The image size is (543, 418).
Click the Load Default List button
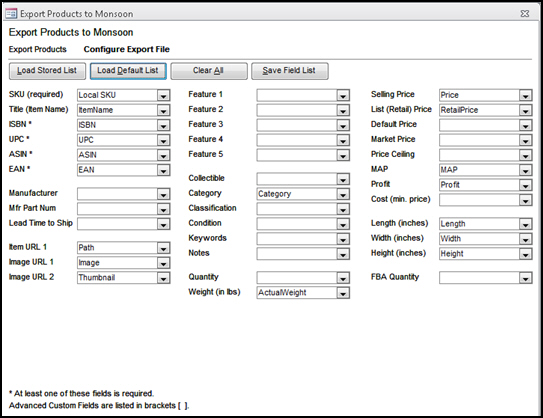click(x=128, y=71)
